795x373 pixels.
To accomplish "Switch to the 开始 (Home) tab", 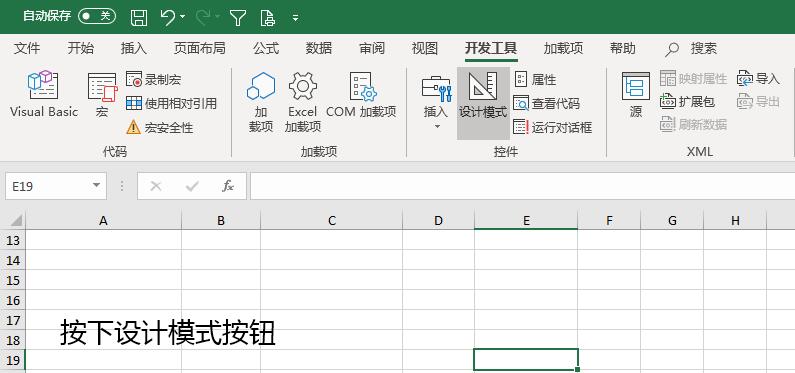I will coord(81,48).
